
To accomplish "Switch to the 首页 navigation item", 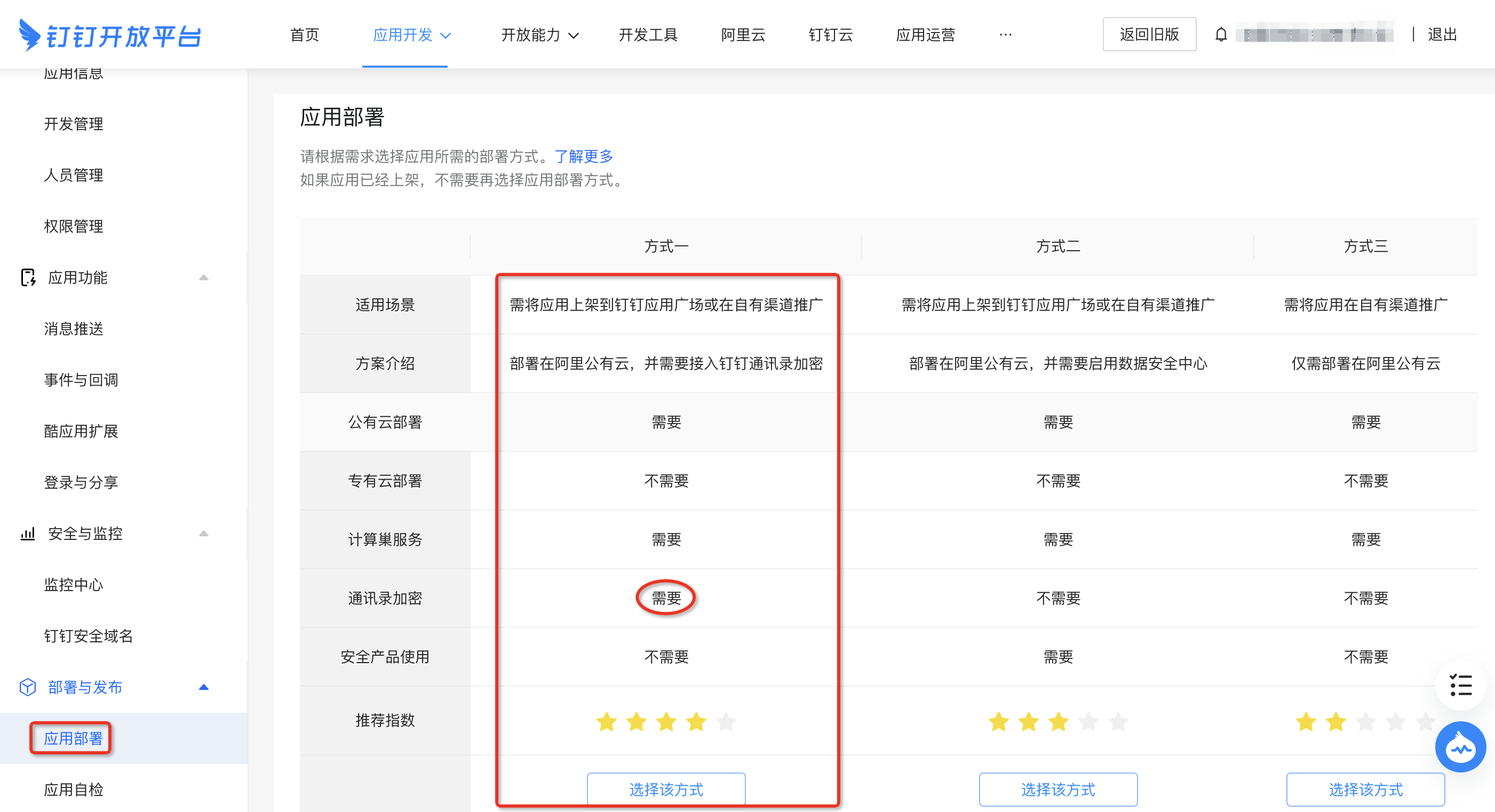I will tap(304, 35).
